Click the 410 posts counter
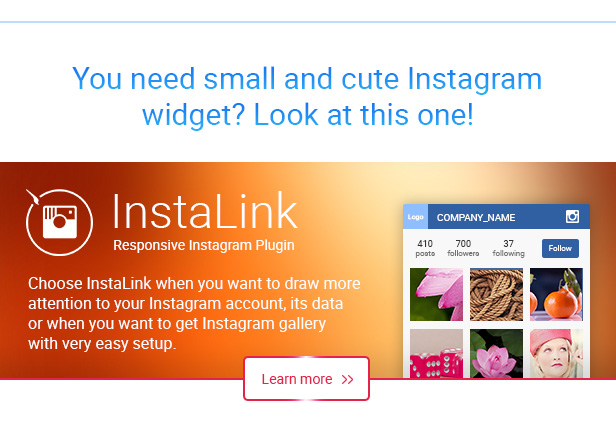The image size is (616, 432). (x=425, y=248)
